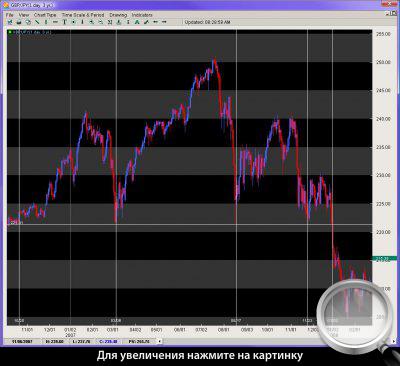
Task: Click the 220.00 price axis label
Action: point(383,232)
